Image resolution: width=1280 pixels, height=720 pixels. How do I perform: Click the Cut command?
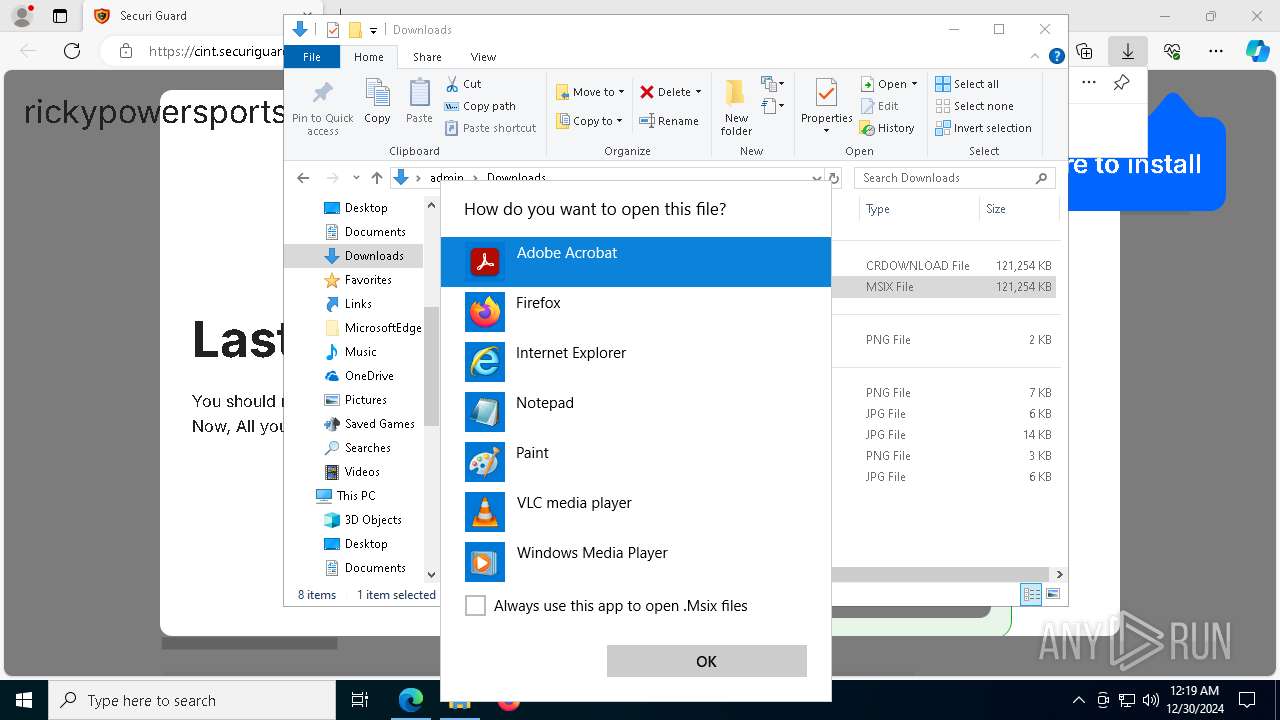pyautogui.click(x=464, y=84)
